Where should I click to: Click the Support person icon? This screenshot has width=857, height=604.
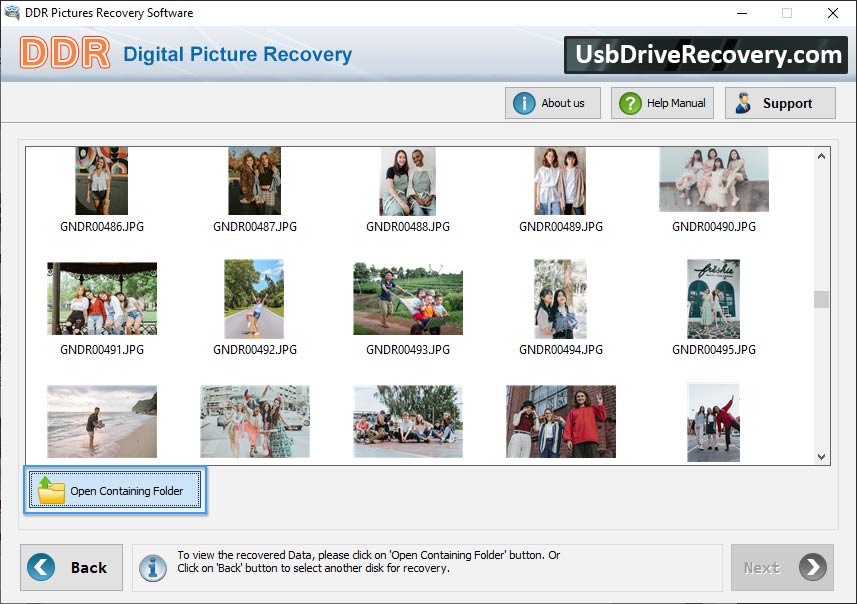pos(743,103)
